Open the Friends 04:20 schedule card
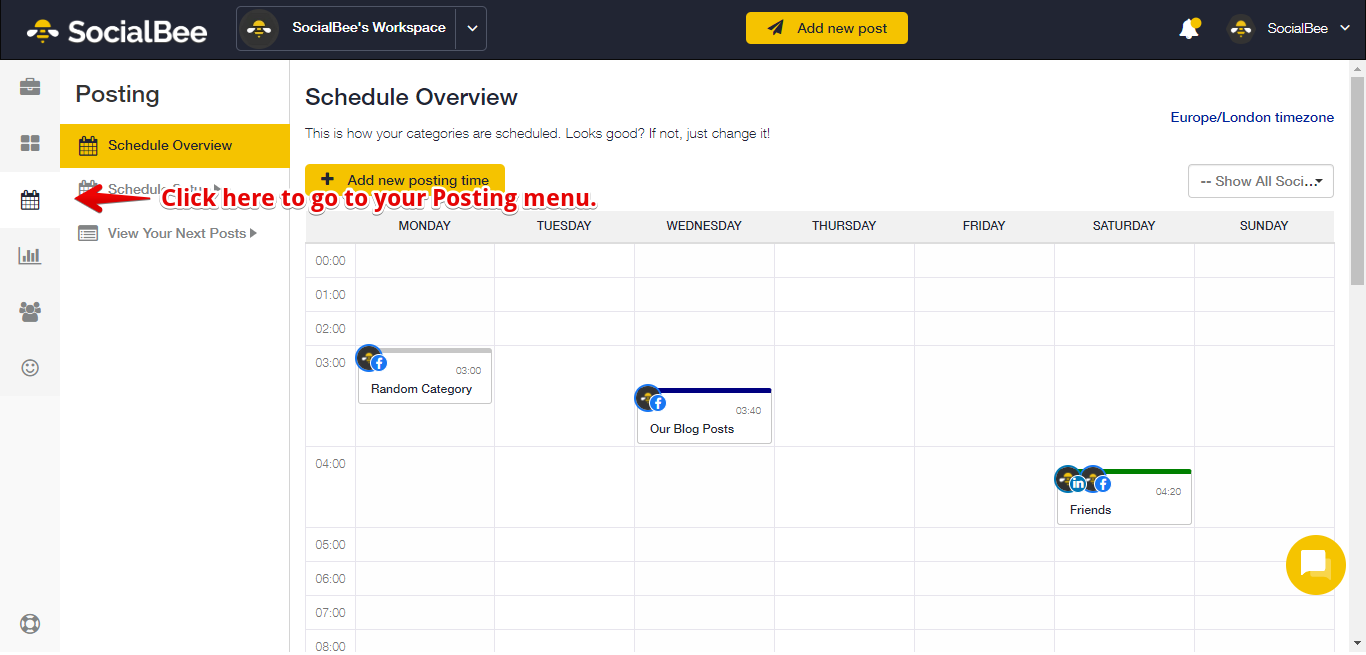Image resolution: width=1366 pixels, height=655 pixels. [1124, 497]
